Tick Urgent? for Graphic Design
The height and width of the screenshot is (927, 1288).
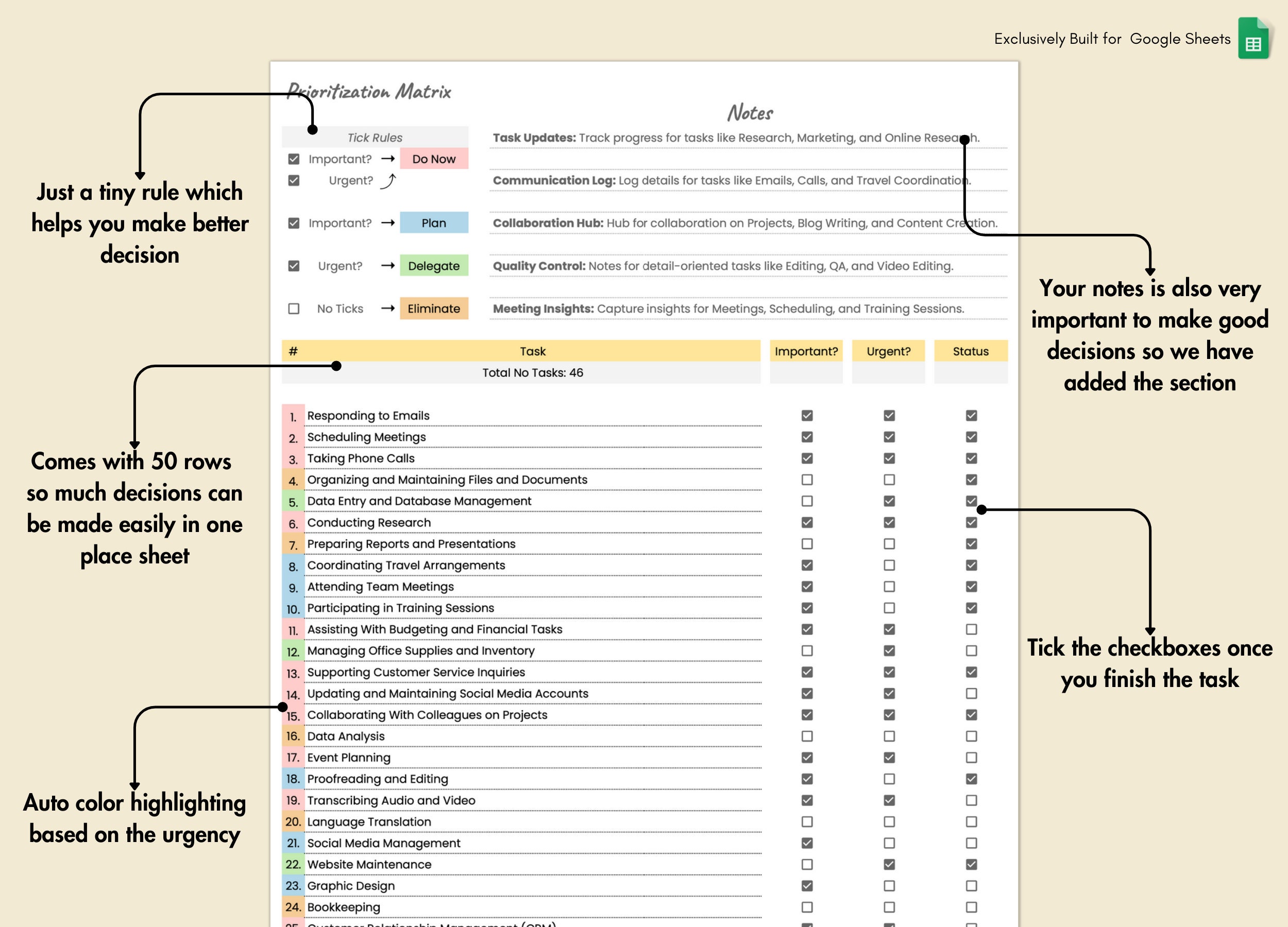(889, 886)
